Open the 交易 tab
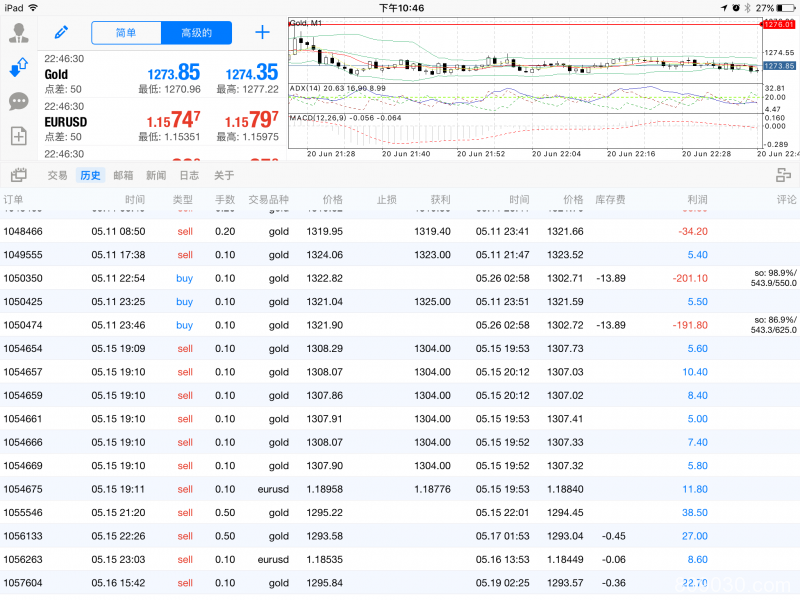Viewport: 800px width, 600px height. pos(57,176)
